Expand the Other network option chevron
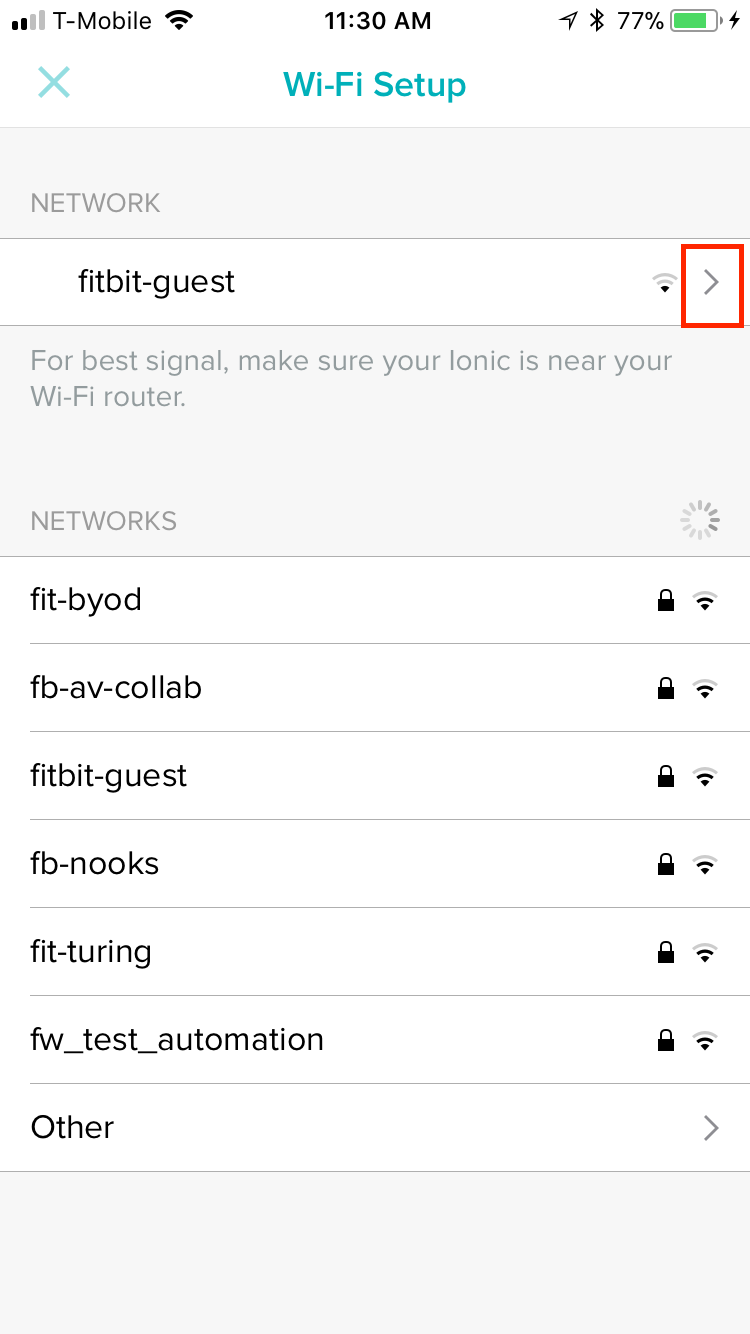The height and width of the screenshot is (1334, 750). point(711,1128)
